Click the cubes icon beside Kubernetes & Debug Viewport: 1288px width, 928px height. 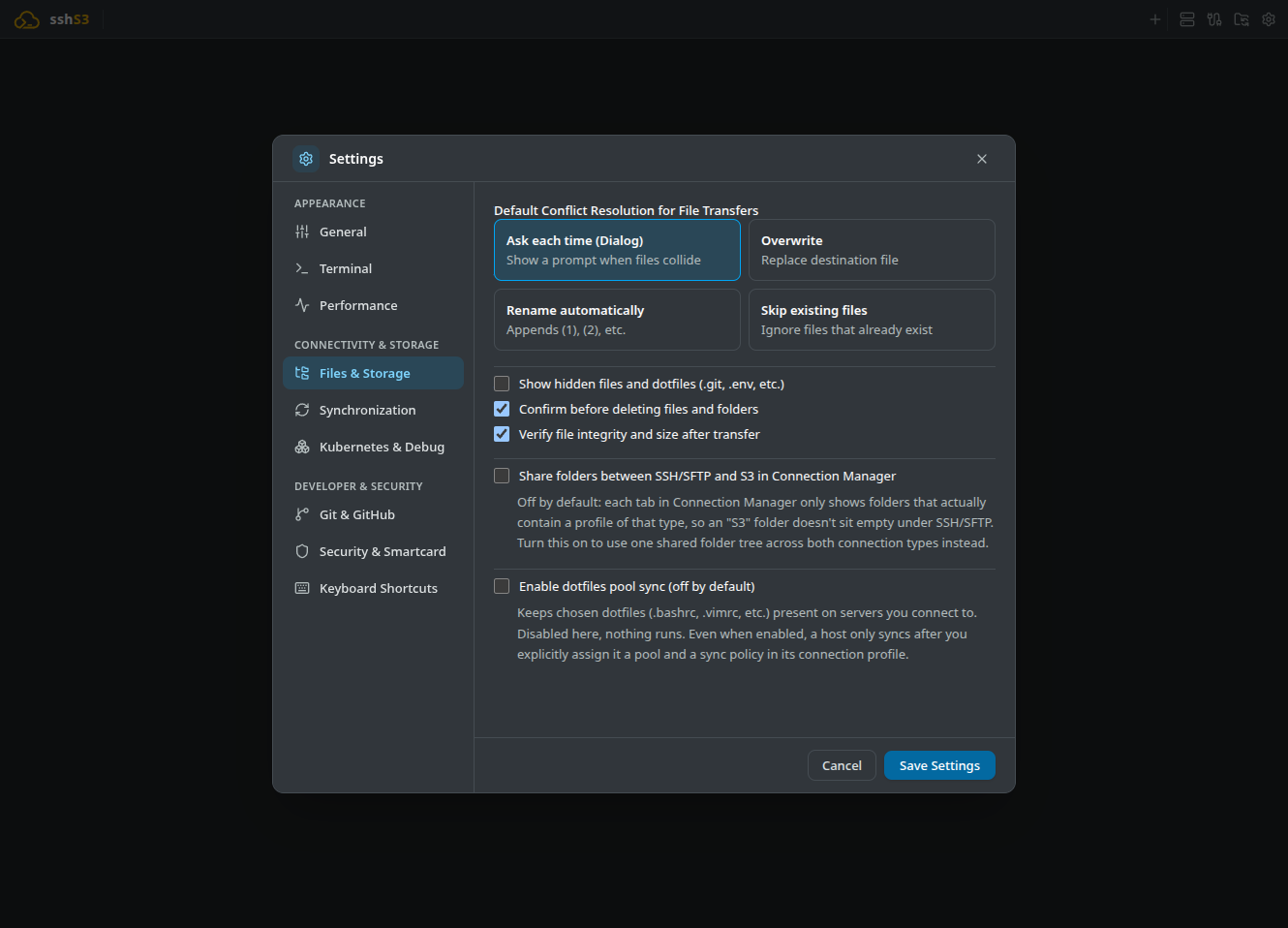tap(302, 448)
